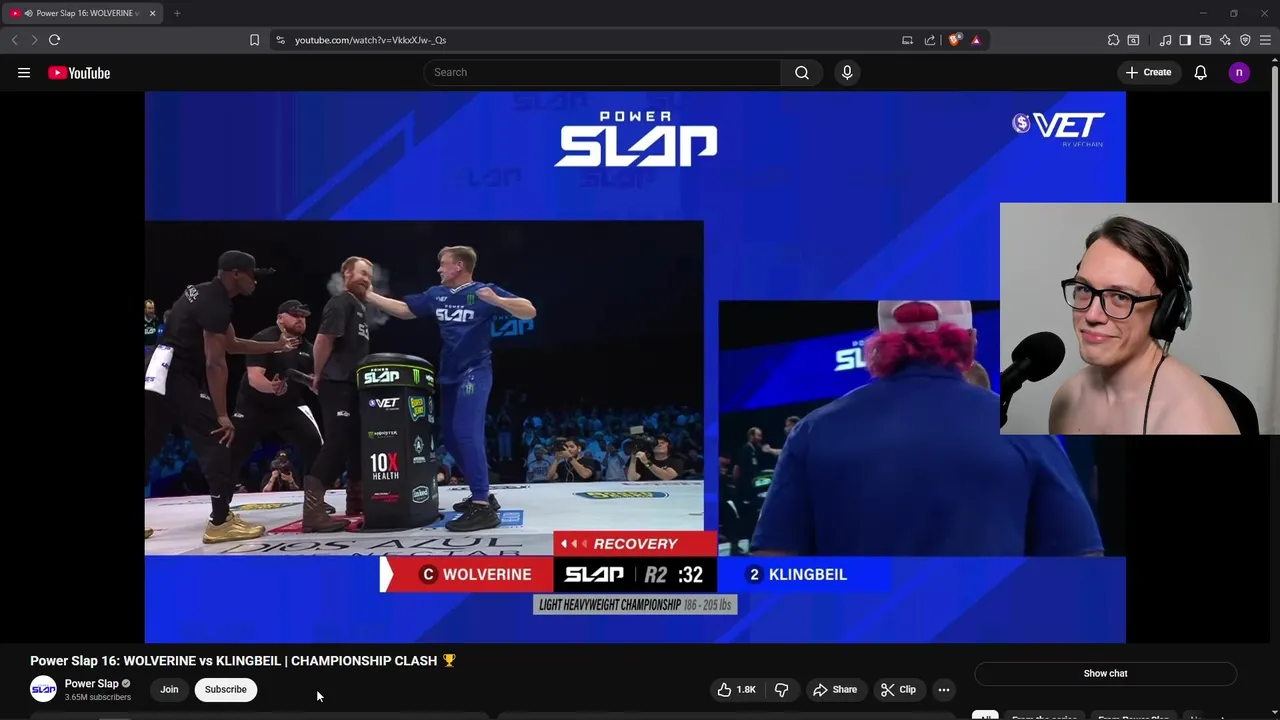Click the install/cast screen icon in address bar

pyautogui.click(x=907, y=40)
